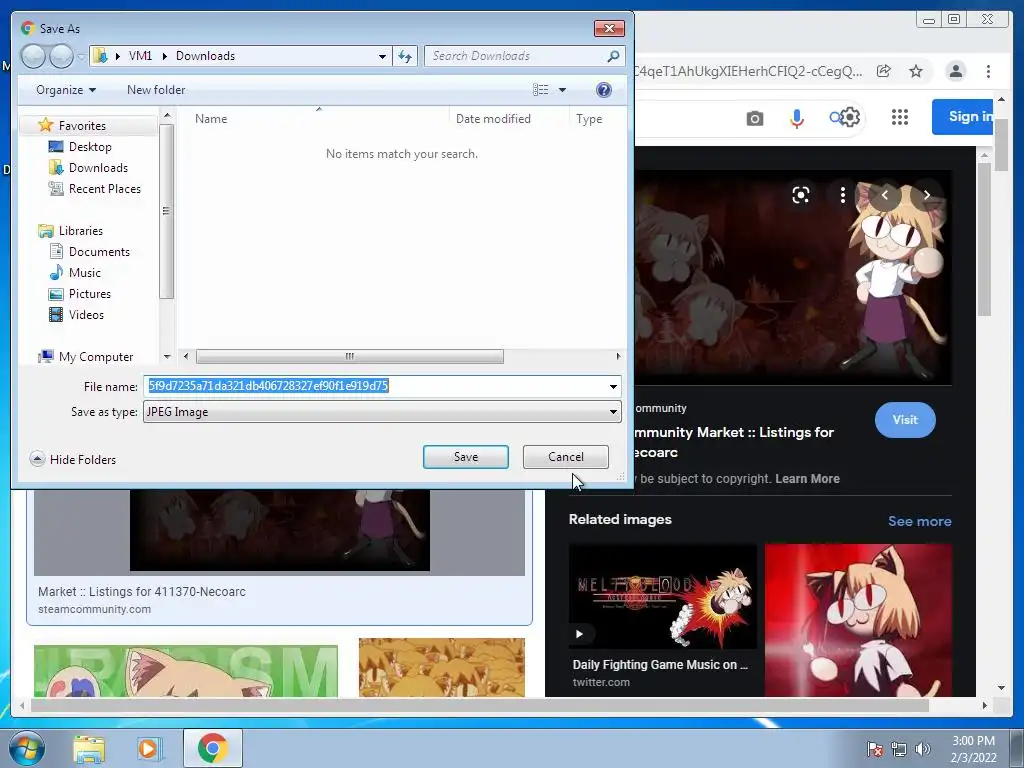Select Recent Places in navigation pane

click(x=104, y=189)
